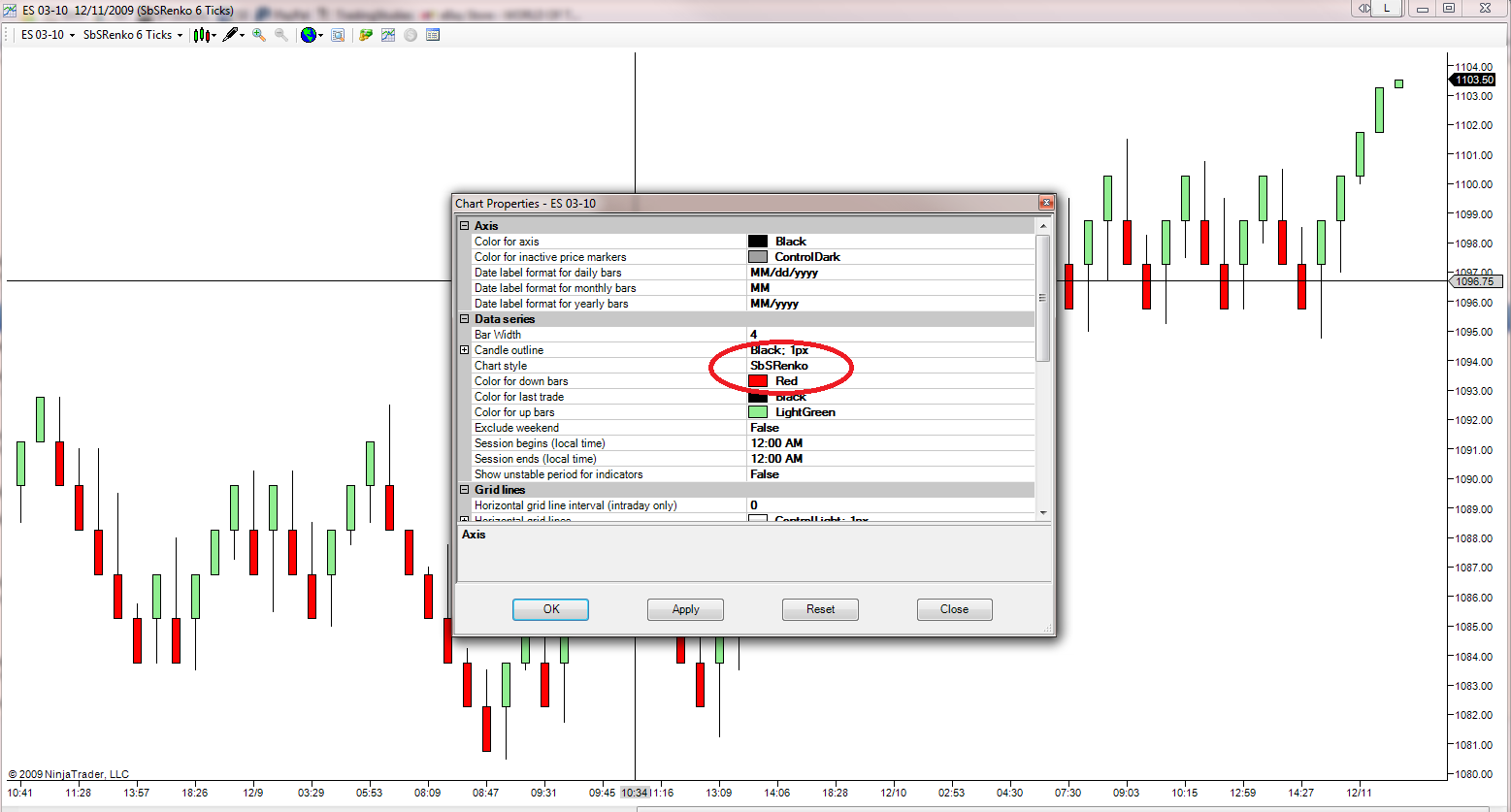The width and height of the screenshot is (1511, 812).
Task: Select the Color for axis row label
Action: pos(507,242)
